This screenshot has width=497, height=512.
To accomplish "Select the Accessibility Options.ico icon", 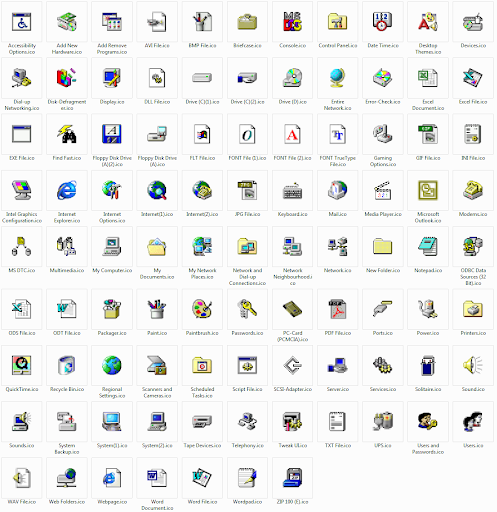I will [22, 22].
